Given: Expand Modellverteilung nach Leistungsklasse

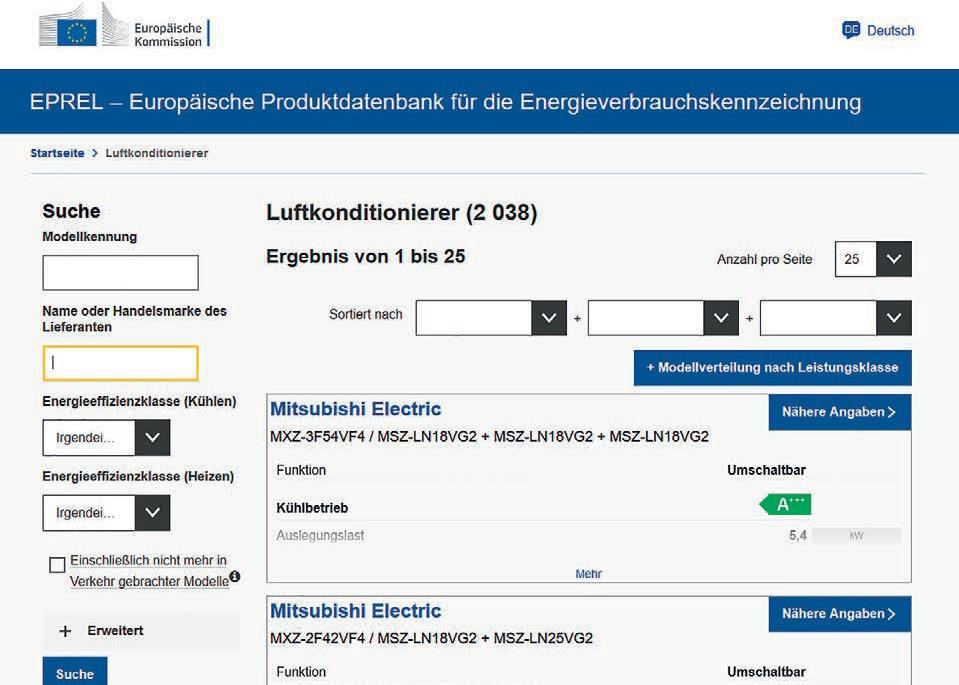Looking at the screenshot, I should tap(772, 368).
